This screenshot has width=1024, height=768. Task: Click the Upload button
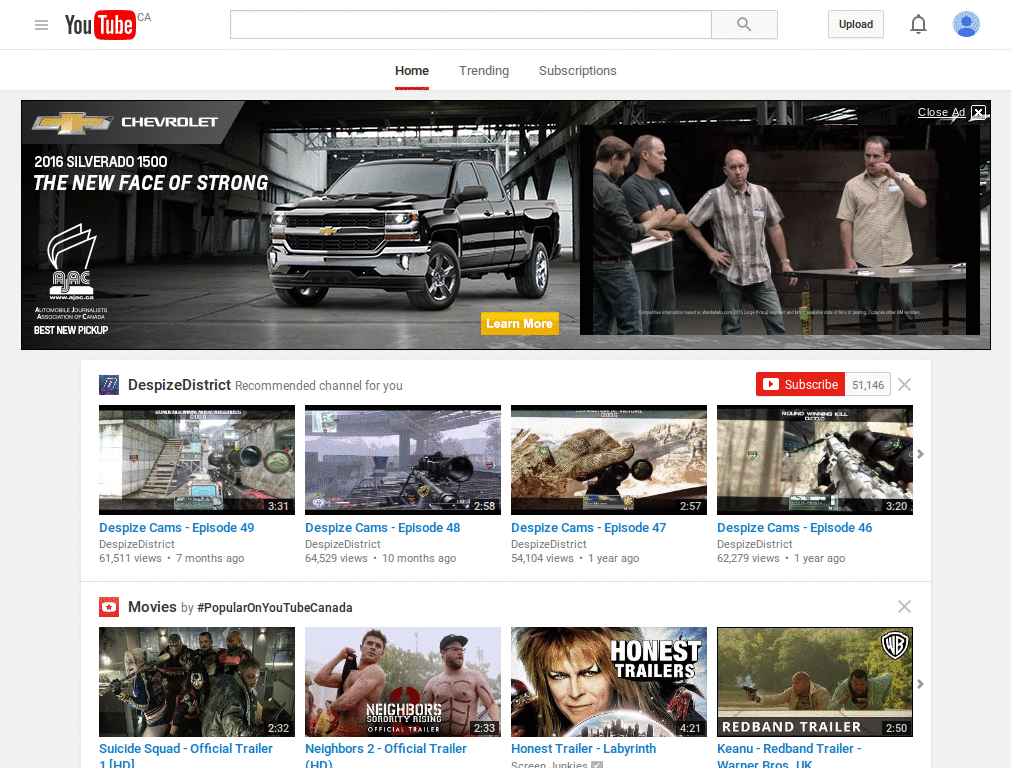pyautogui.click(x=856, y=24)
